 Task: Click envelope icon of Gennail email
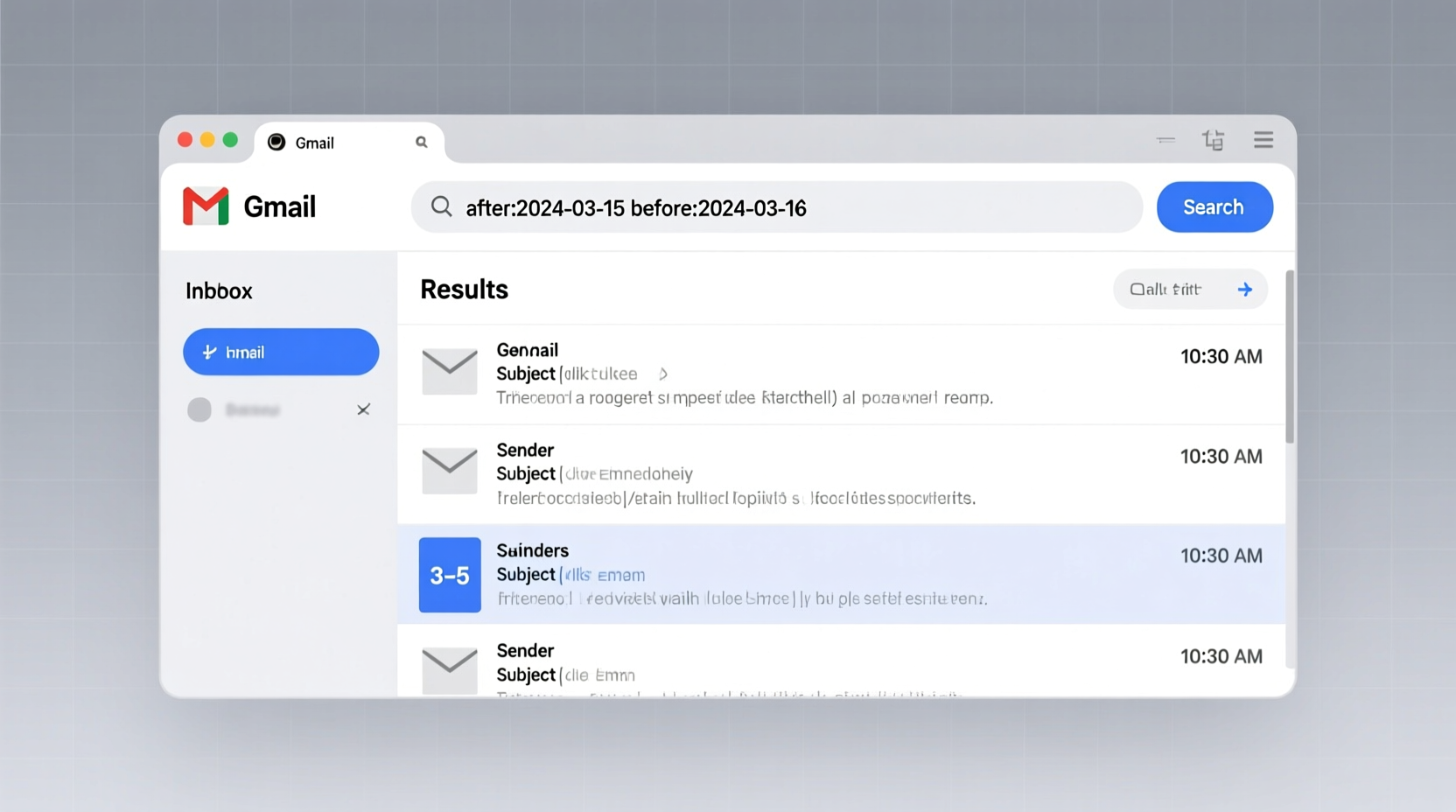pos(450,371)
